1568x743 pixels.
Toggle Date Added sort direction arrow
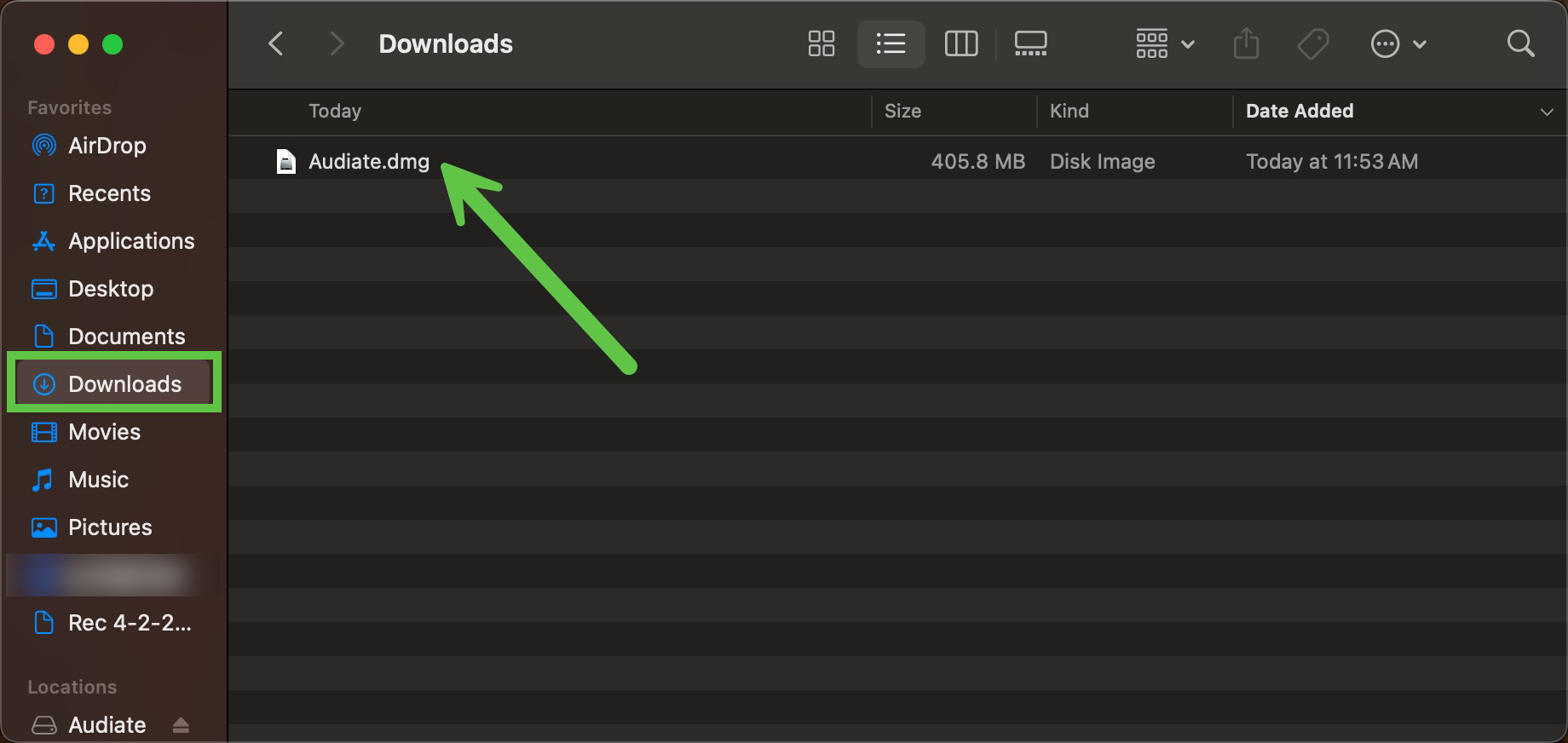[x=1546, y=112]
